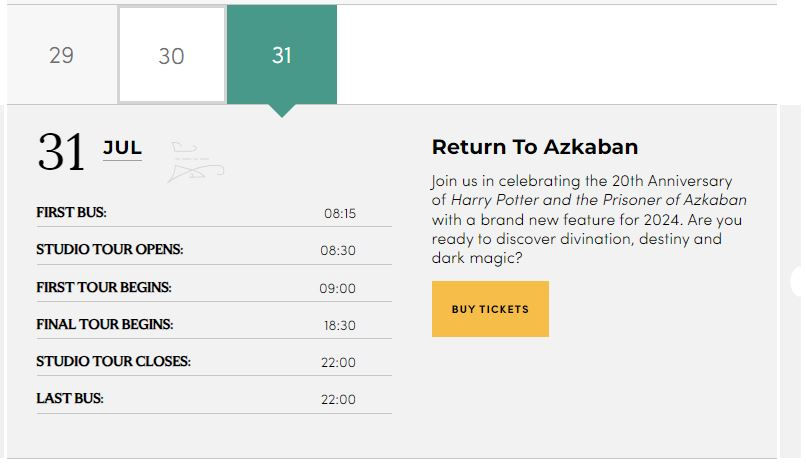Click the pointer triangle under date 31
The image size is (806, 466).
point(282,110)
